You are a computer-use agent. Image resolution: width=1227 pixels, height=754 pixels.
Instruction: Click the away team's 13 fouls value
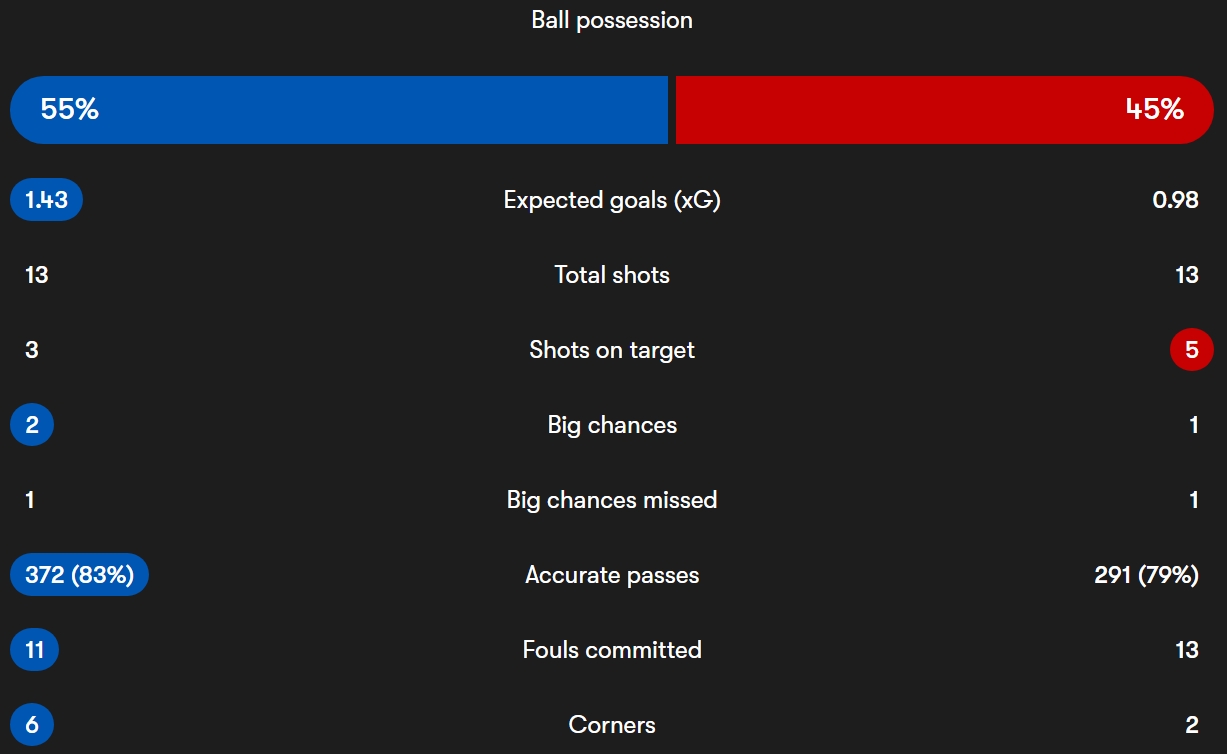pyautogui.click(x=1187, y=650)
